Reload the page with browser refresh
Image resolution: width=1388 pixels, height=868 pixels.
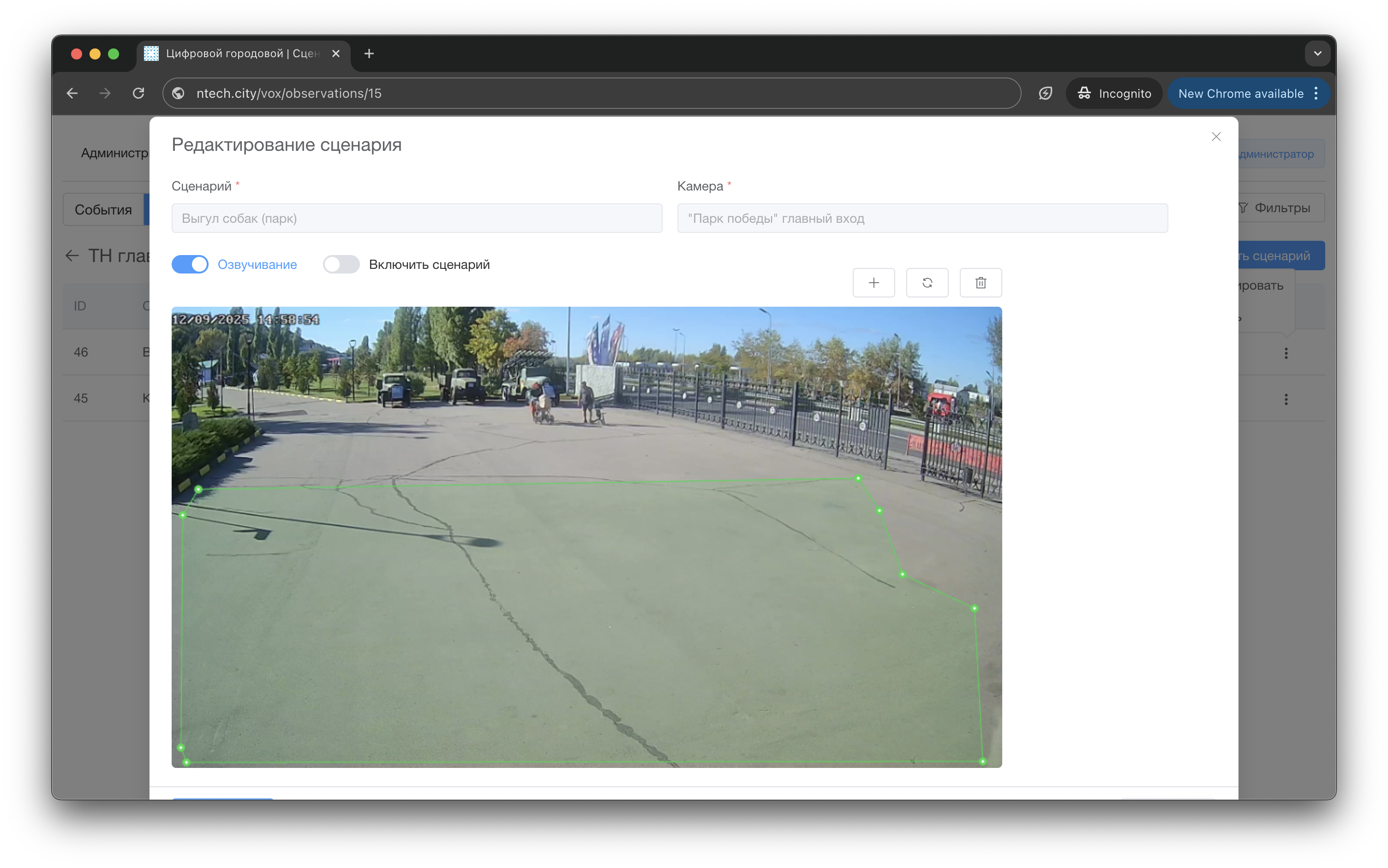click(138, 93)
